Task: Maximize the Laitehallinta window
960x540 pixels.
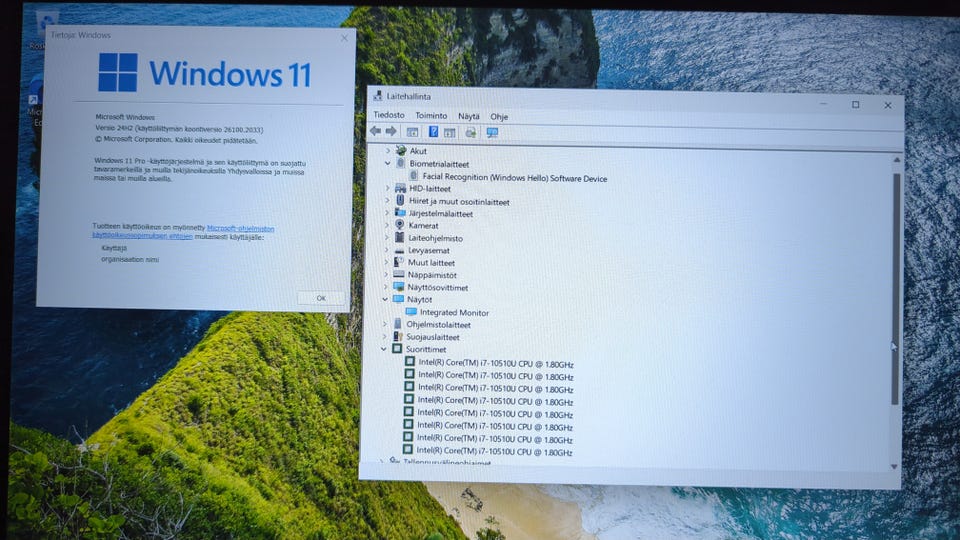Action: (x=855, y=105)
